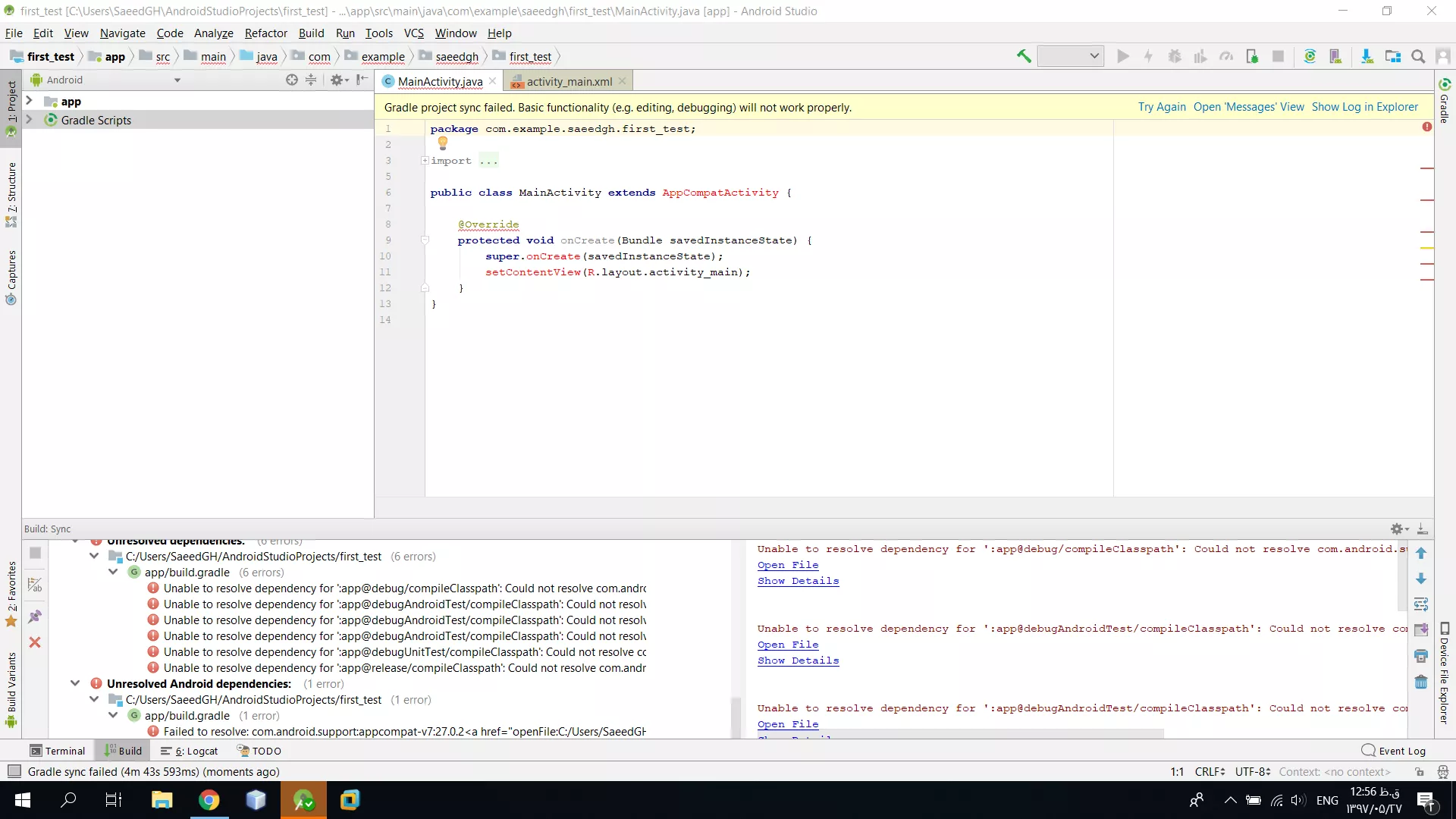
Task: Toggle the 1: Project tool window button
Action: pos(11,108)
